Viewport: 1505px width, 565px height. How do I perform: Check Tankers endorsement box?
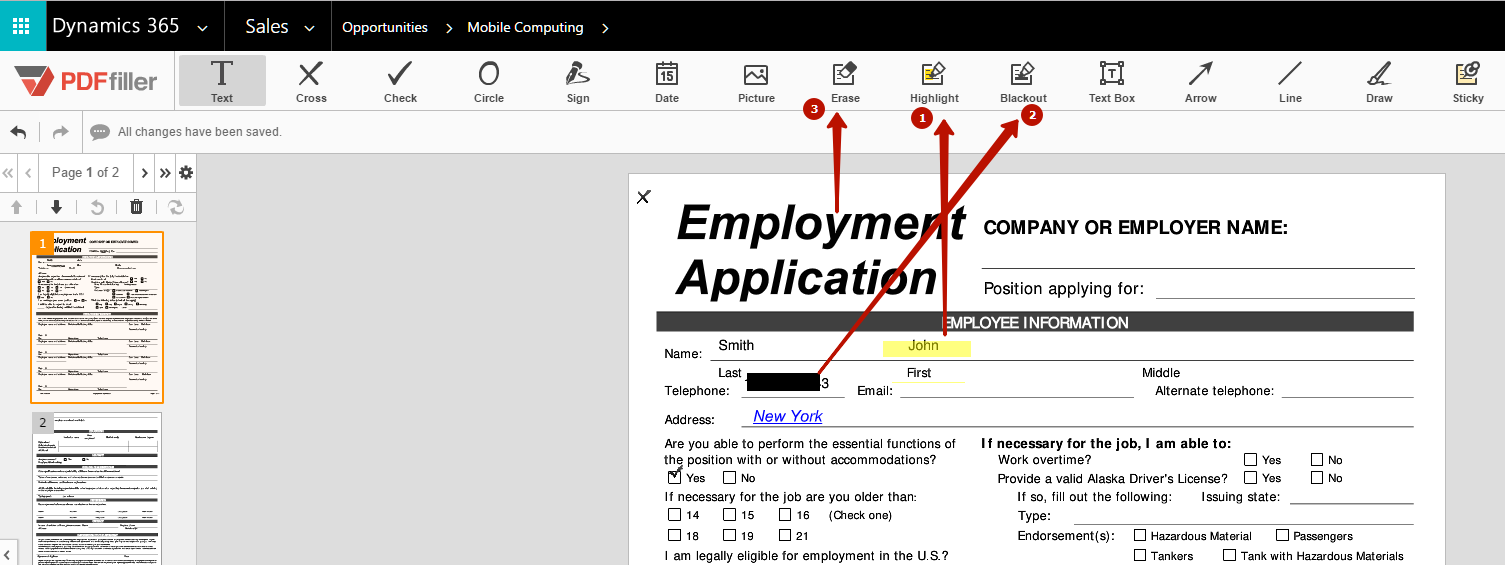pyautogui.click(x=1140, y=555)
